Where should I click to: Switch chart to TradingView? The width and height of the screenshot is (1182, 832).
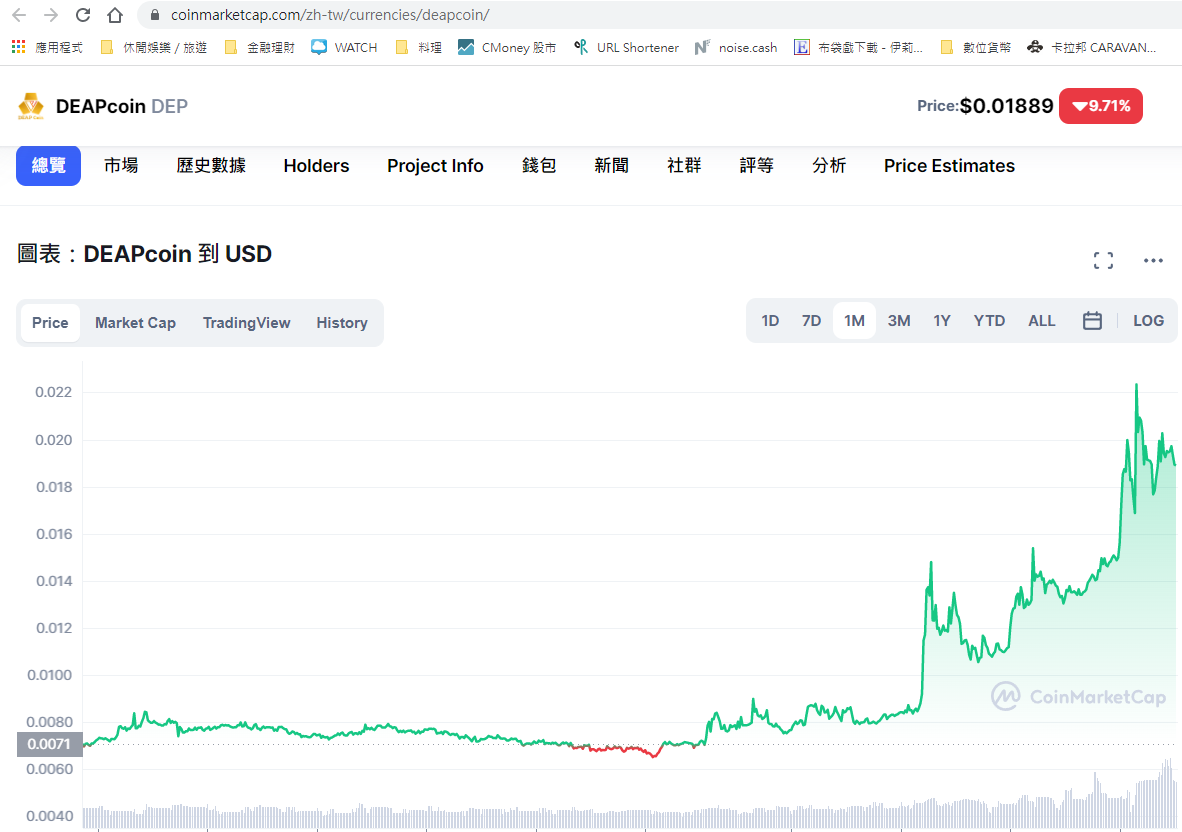coord(247,323)
